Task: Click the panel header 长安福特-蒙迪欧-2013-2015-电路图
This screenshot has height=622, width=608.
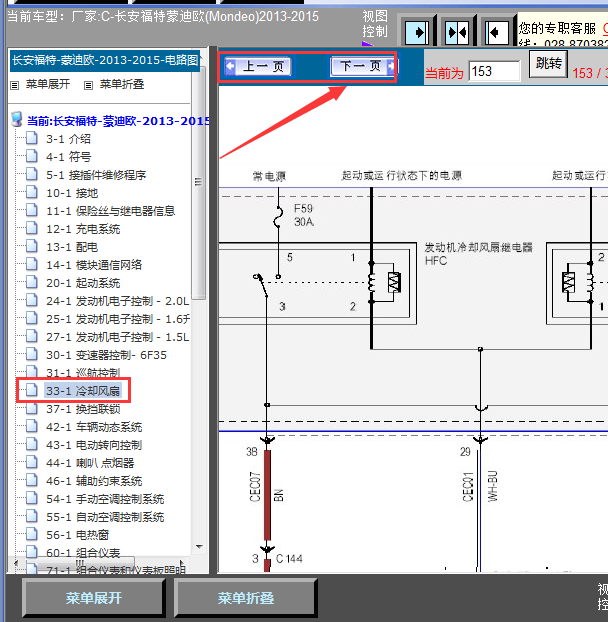Action: 105,60
